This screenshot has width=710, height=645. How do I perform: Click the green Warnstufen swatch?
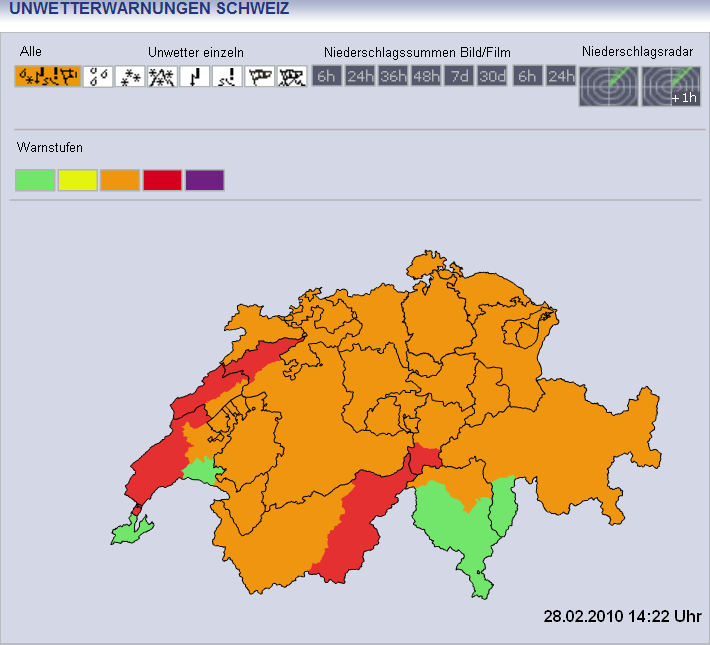(x=35, y=180)
